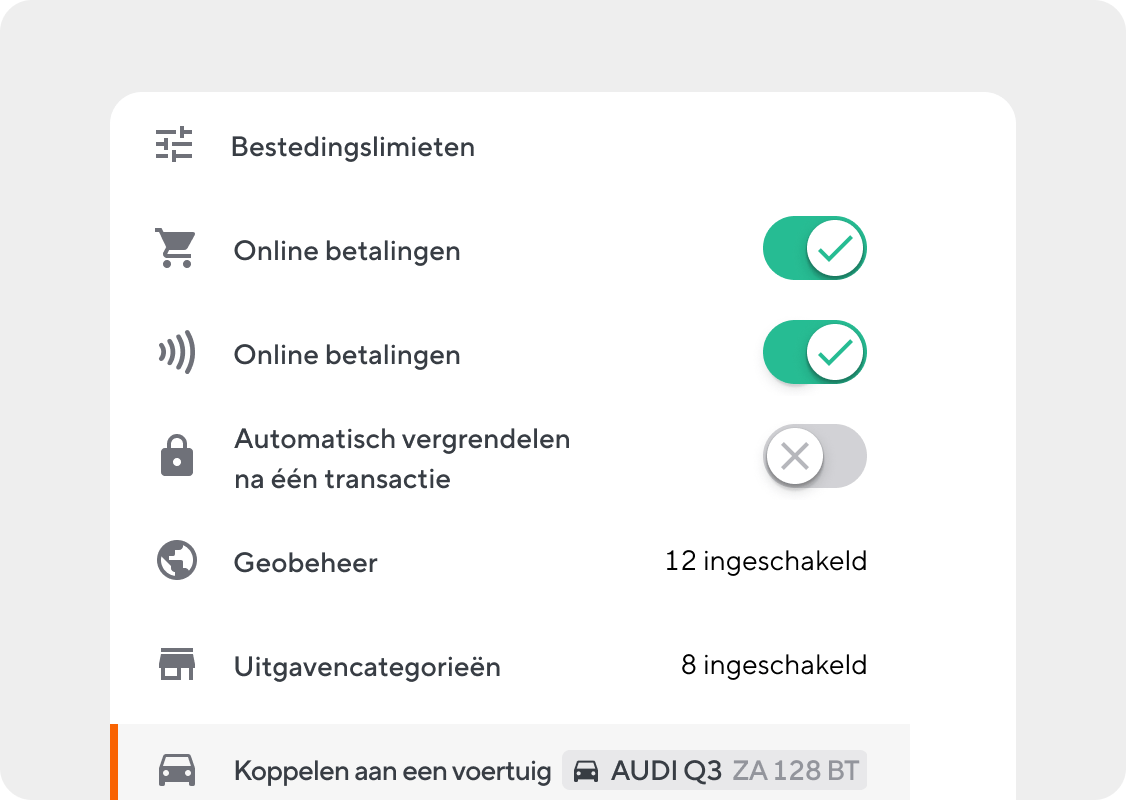Click 'Automatisch vergrendelen na één transactie' text
This screenshot has height=800, width=1126.
402,459
